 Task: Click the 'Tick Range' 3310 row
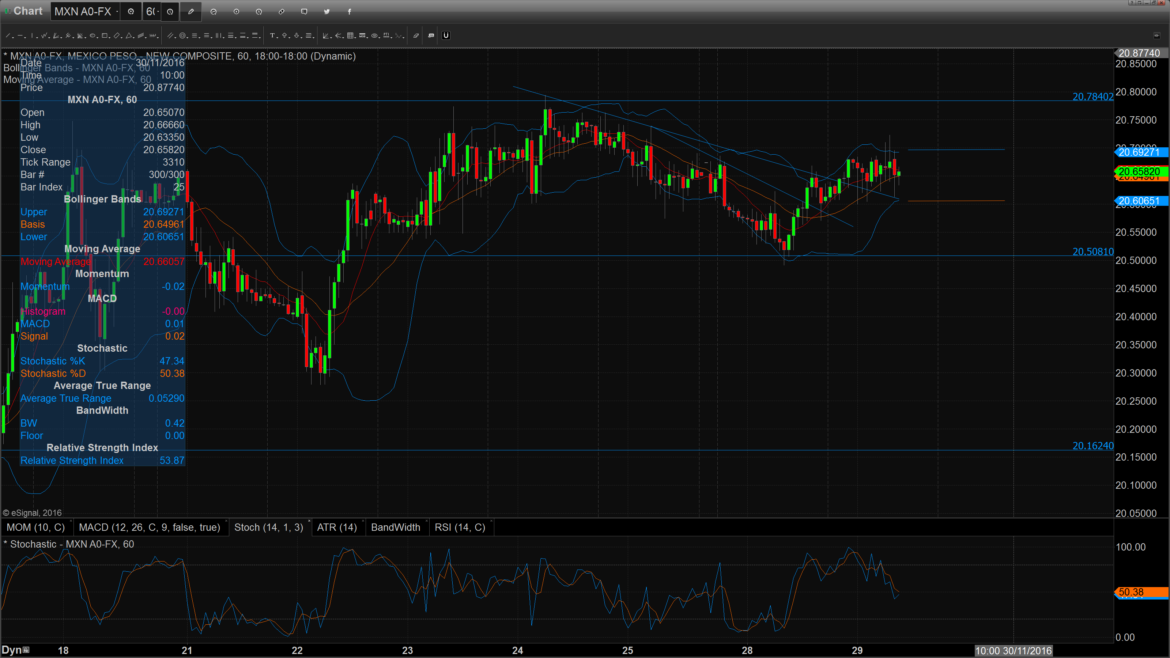102,163
